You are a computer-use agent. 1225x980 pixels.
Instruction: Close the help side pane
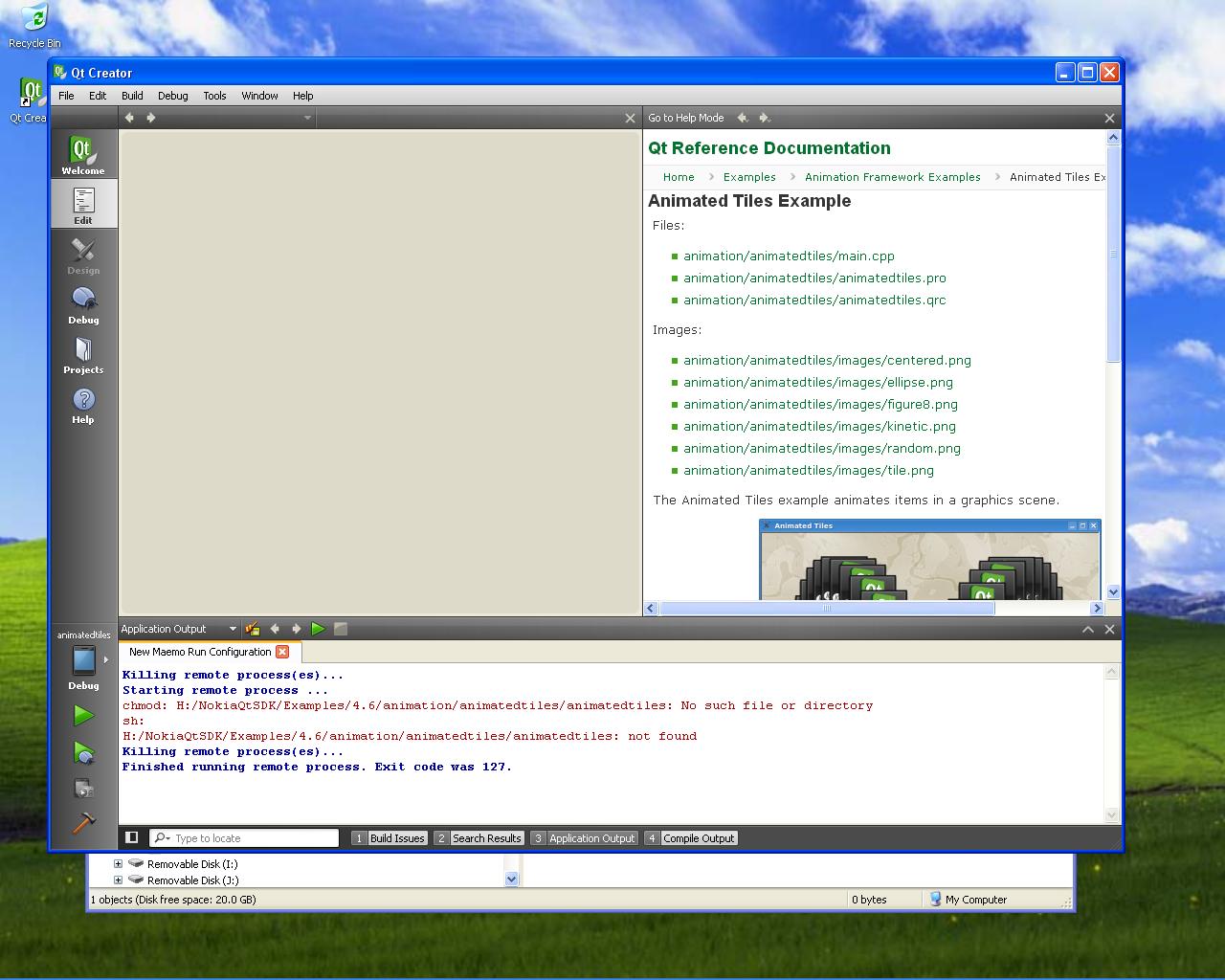pos(1109,118)
